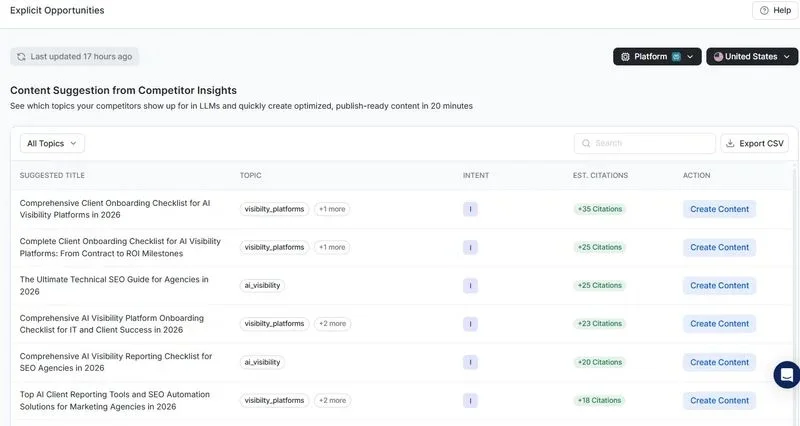
Task: Click the magnifier icon in search box
Action: 586,143
